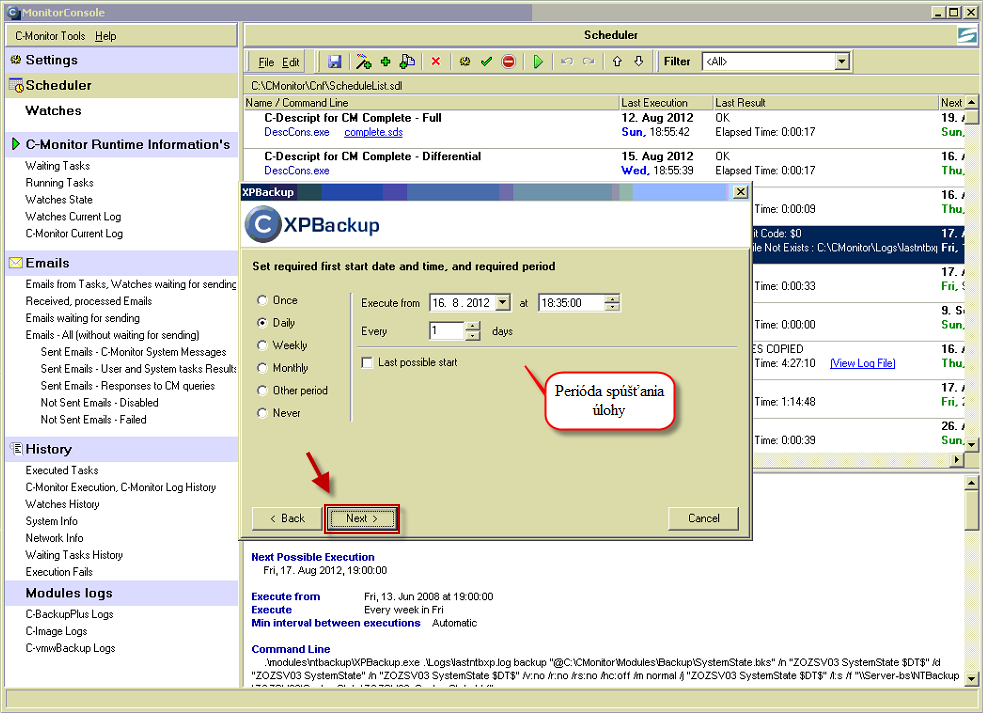
Task: Open Watches Current Log
Action: coord(73,216)
